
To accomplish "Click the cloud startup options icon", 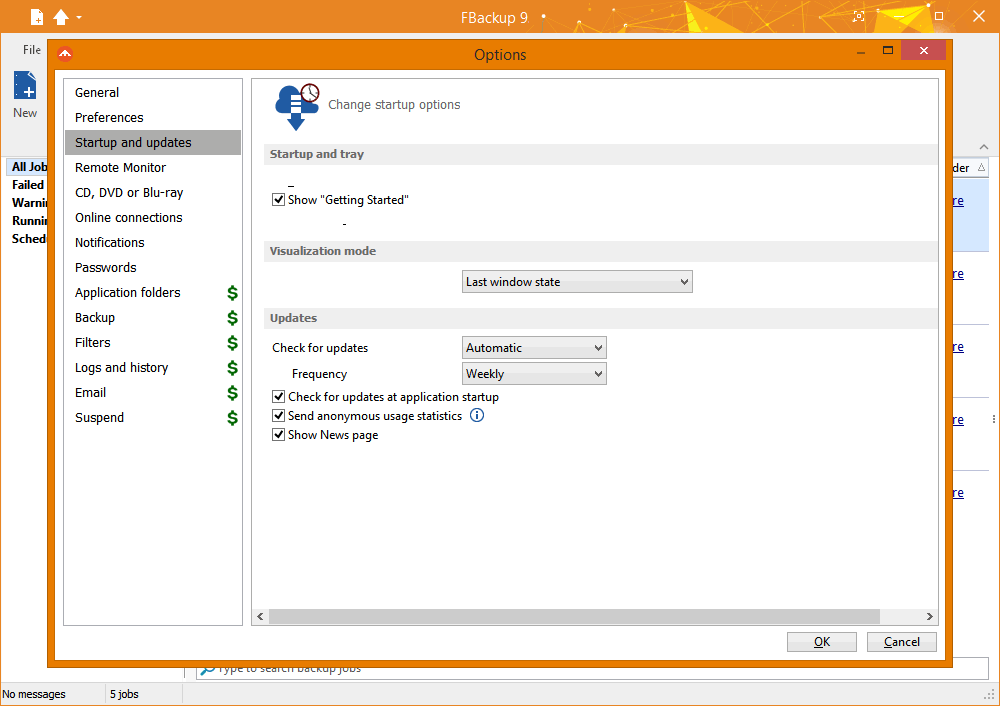I will pyautogui.click(x=297, y=107).
